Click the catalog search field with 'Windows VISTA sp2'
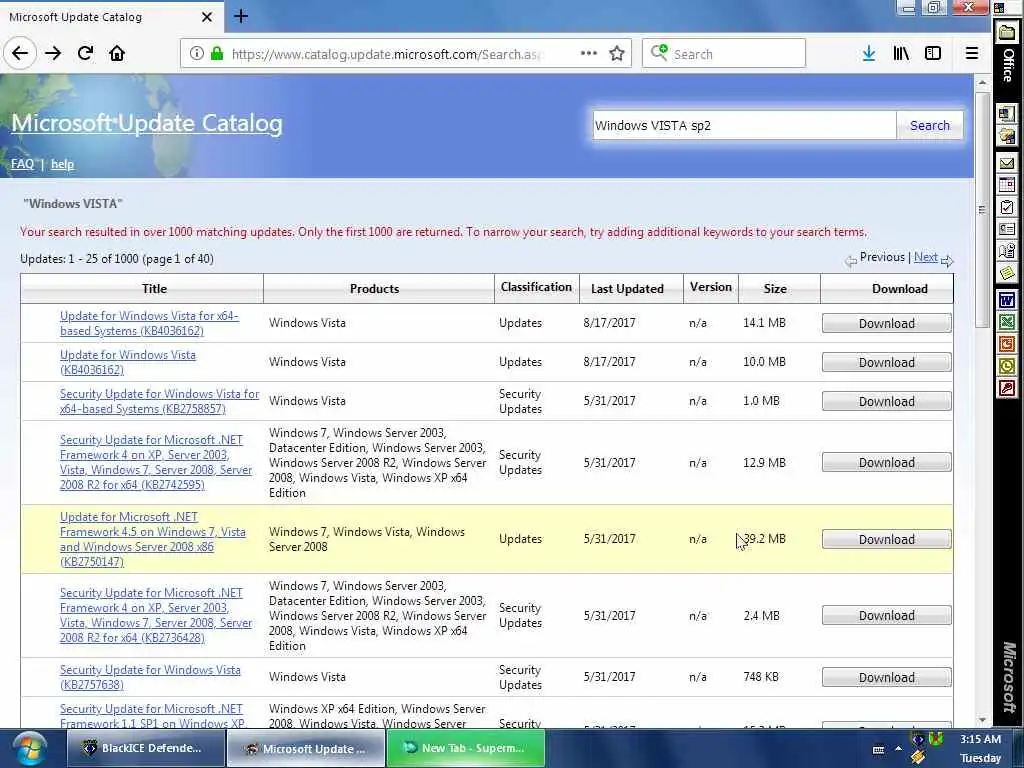The image size is (1024, 768). pos(744,125)
